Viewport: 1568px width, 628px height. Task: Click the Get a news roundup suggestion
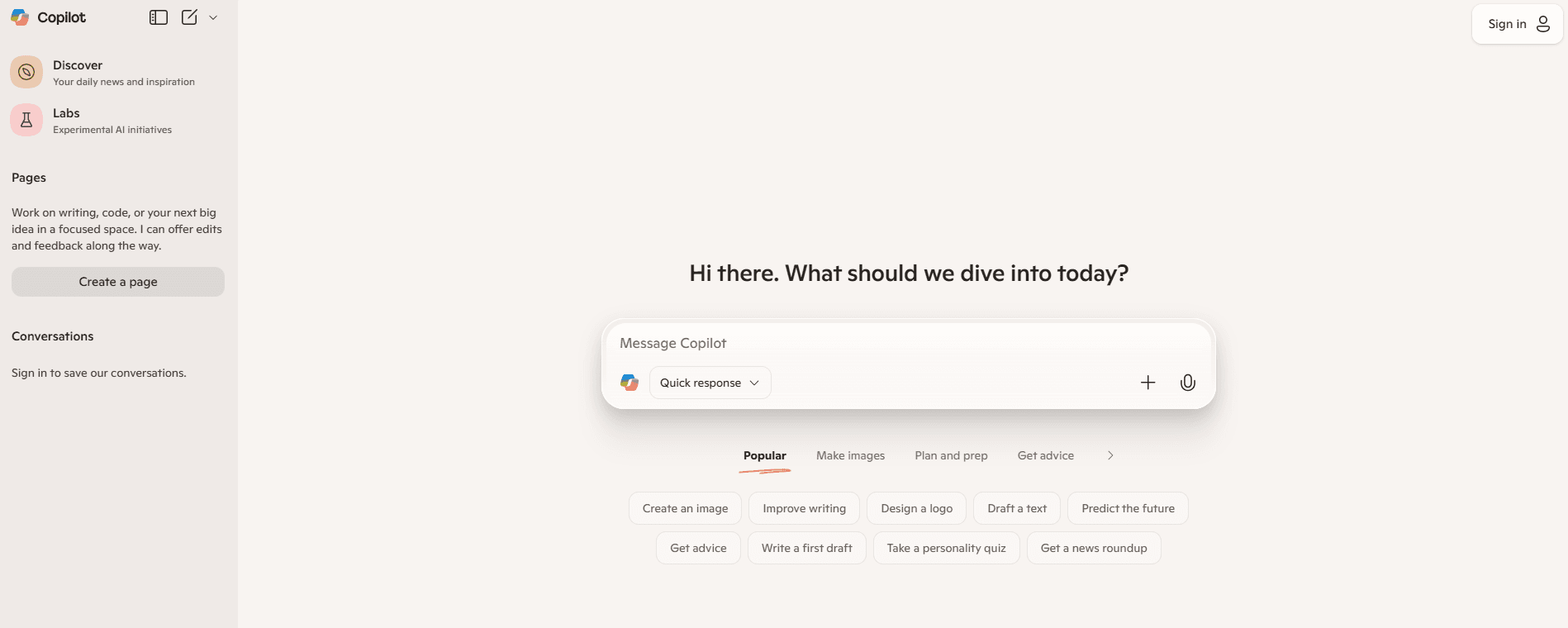click(1094, 548)
